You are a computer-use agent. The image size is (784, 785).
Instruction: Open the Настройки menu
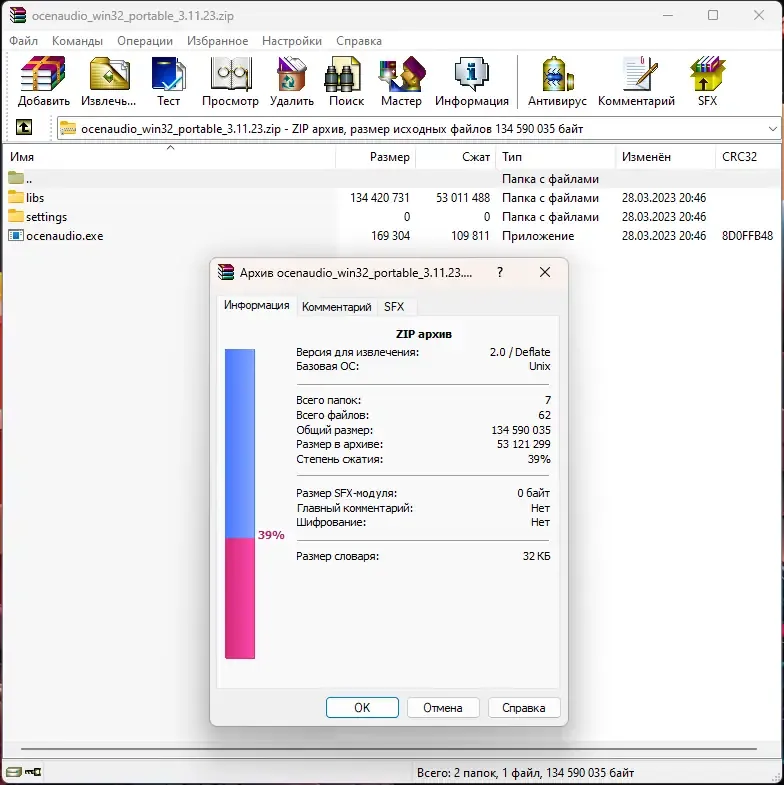click(292, 41)
